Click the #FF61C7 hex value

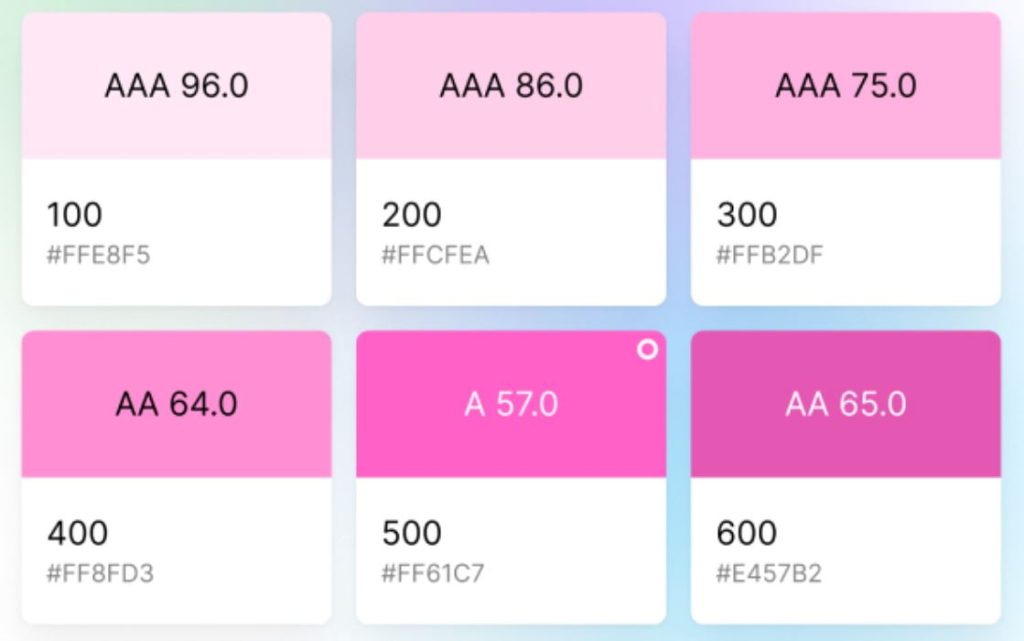pos(433,573)
